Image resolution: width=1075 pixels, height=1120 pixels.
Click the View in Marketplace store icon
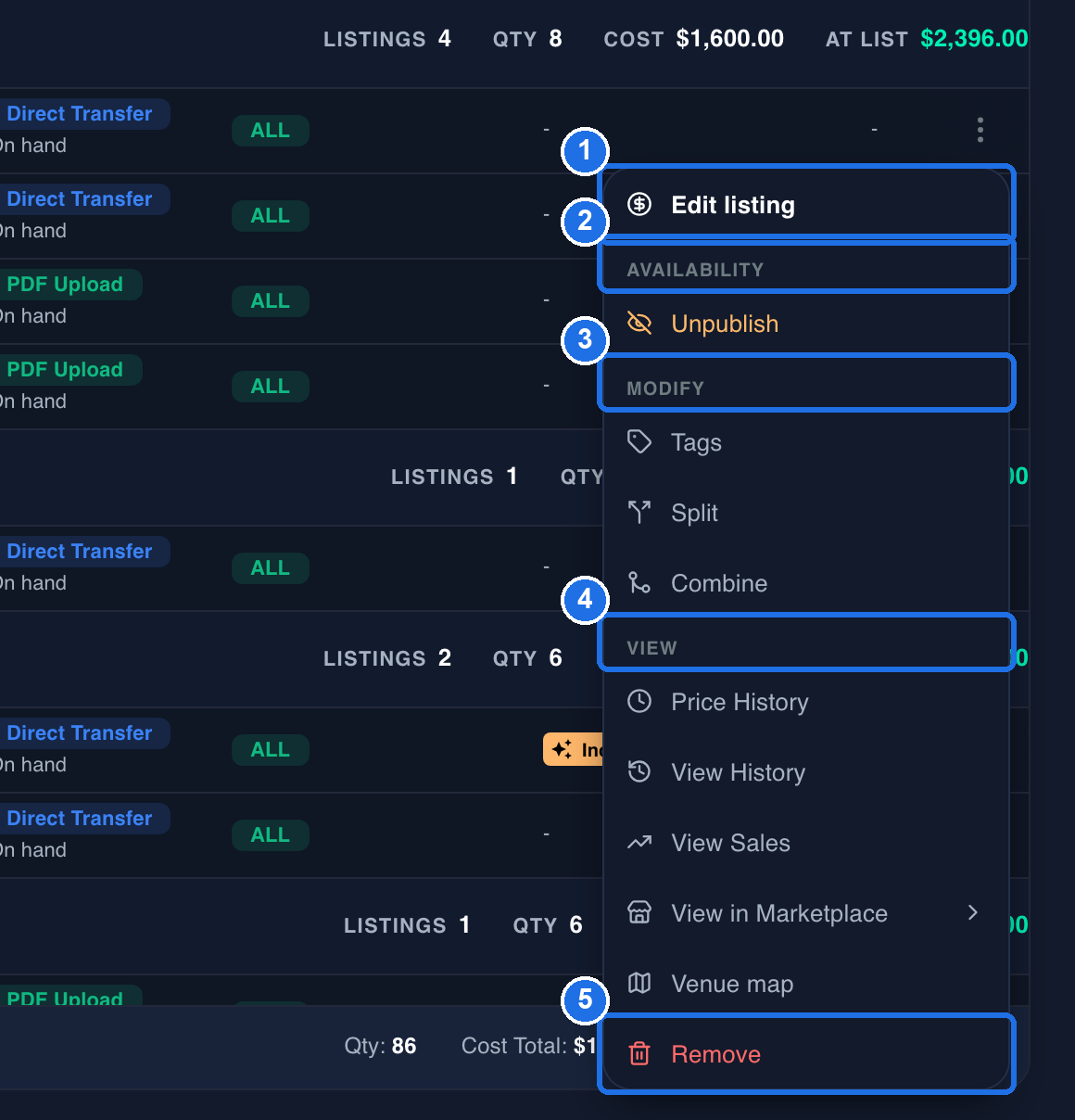click(639, 912)
